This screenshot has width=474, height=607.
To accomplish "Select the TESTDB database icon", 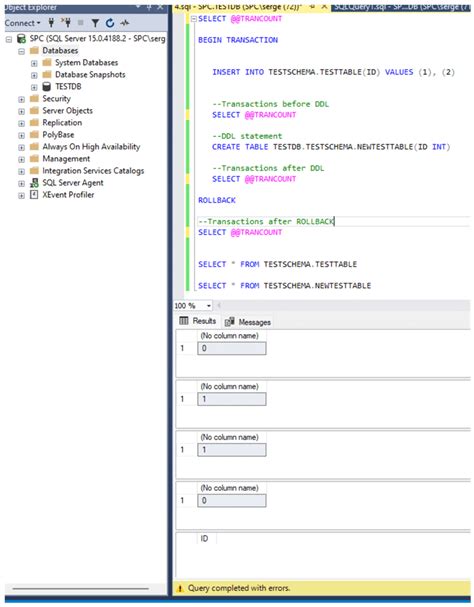I will coord(46,86).
